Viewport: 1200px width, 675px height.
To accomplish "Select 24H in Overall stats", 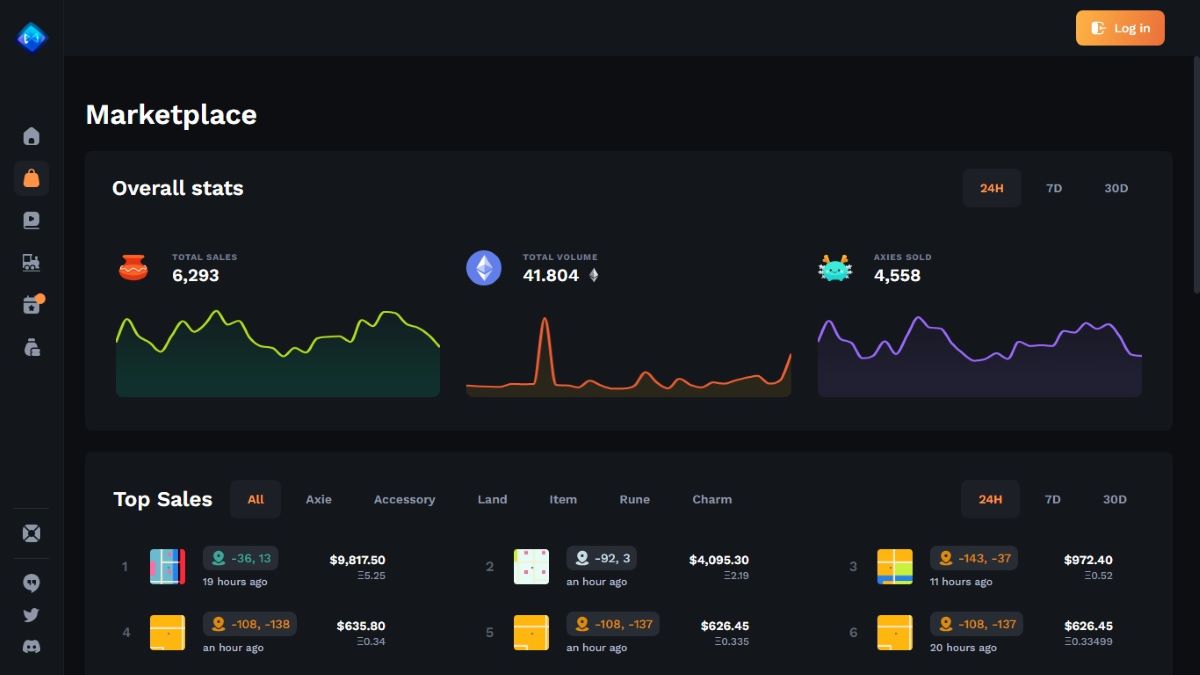I will point(992,188).
